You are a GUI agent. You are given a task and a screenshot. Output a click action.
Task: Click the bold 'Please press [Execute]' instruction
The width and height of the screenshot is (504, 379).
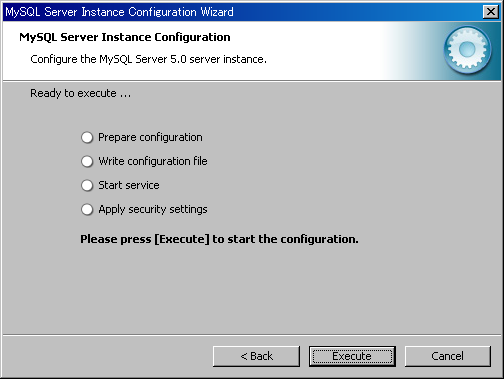tap(219, 239)
